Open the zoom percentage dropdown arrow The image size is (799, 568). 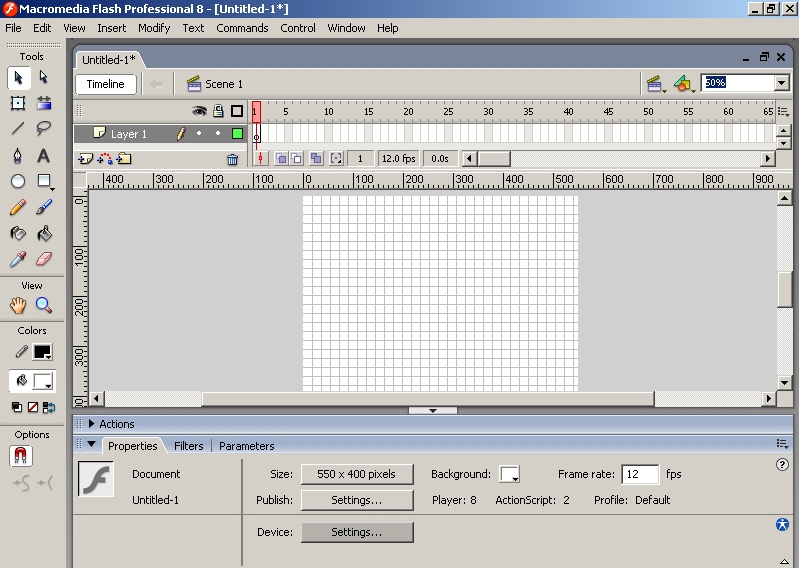pos(782,83)
